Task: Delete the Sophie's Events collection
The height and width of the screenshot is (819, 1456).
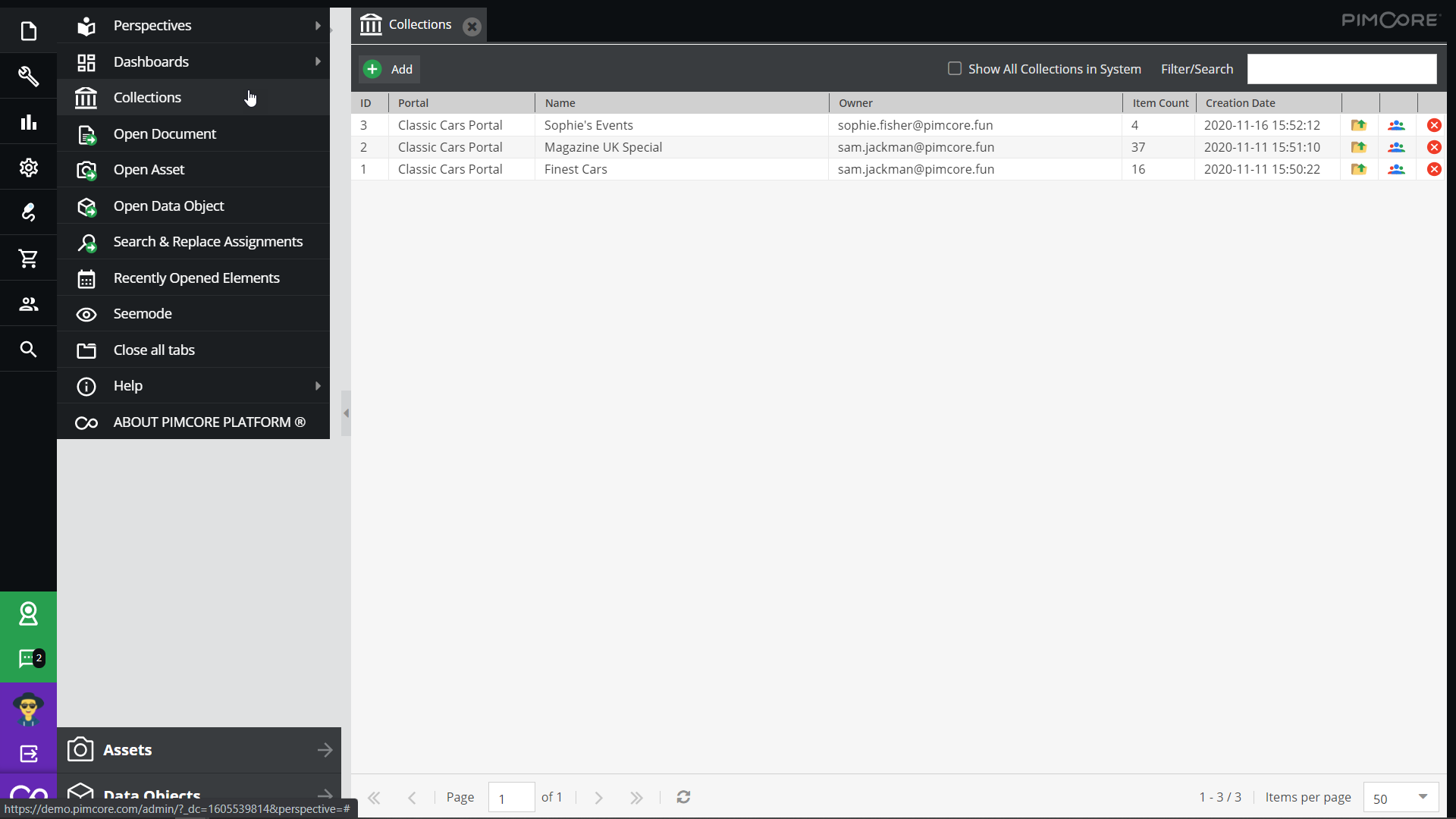Action: tap(1434, 125)
